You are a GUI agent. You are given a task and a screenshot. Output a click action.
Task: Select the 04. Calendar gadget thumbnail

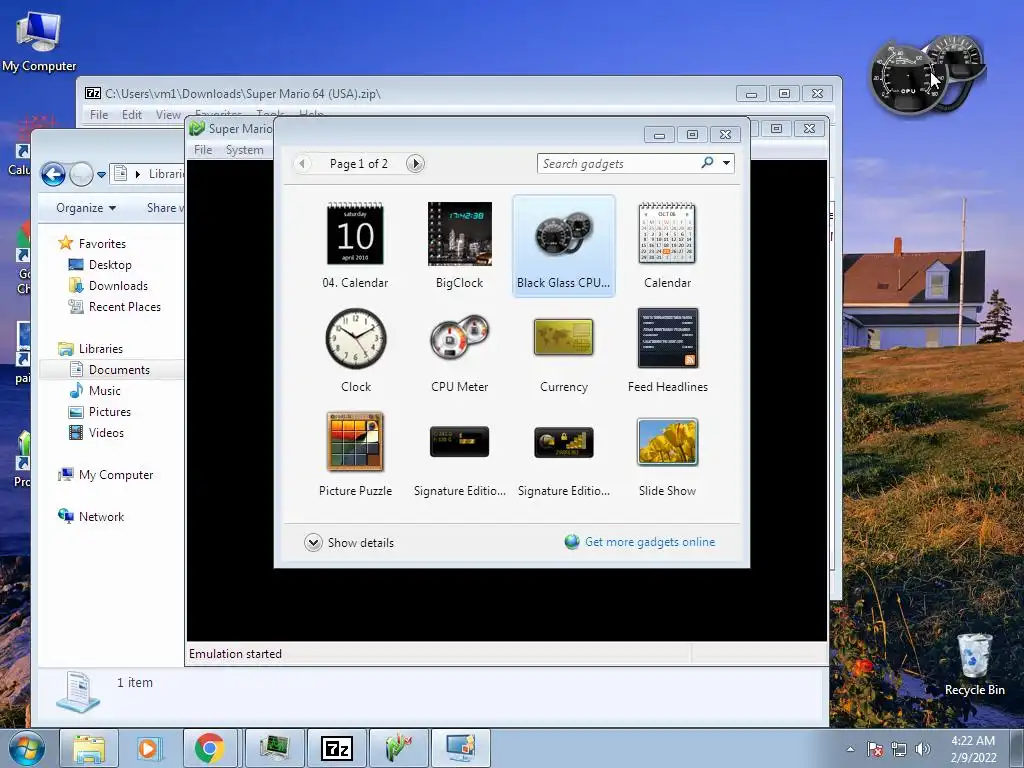coord(355,233)
